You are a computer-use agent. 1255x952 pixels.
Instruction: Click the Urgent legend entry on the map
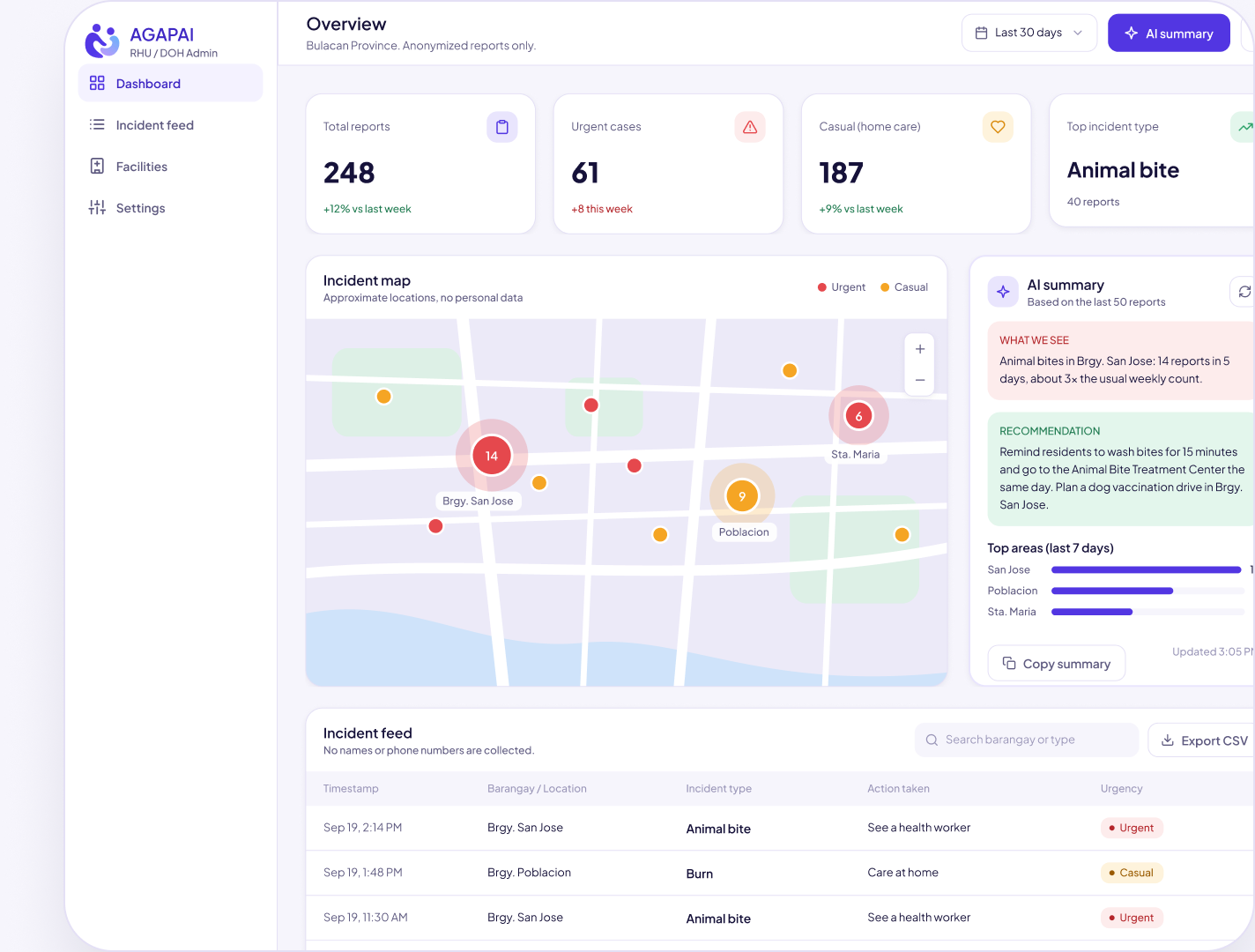pos(842,287)
